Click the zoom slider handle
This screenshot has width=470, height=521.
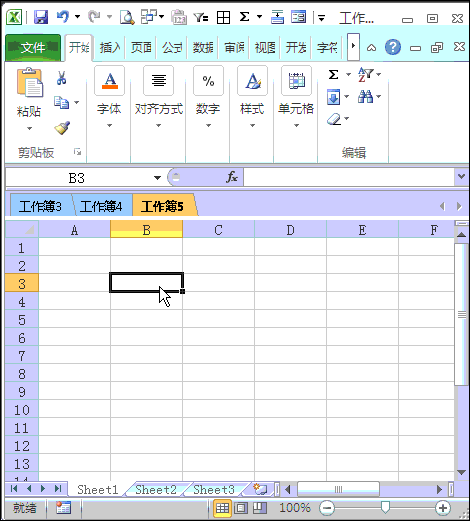pos(385,508)
